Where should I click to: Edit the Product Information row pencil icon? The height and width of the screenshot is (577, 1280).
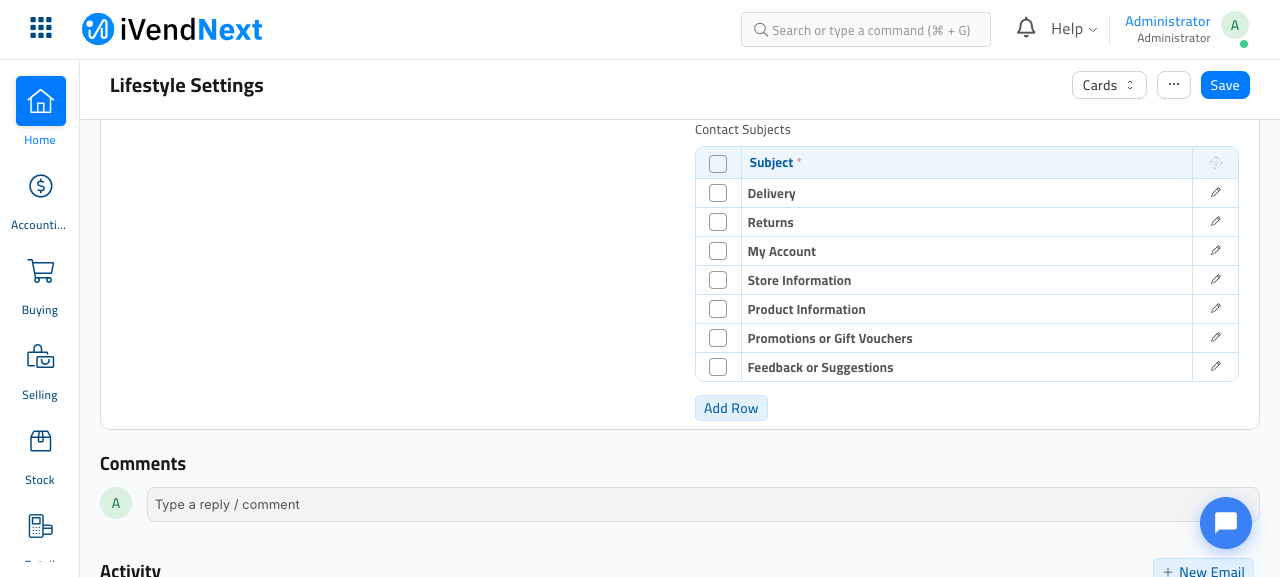[1216, 309]
